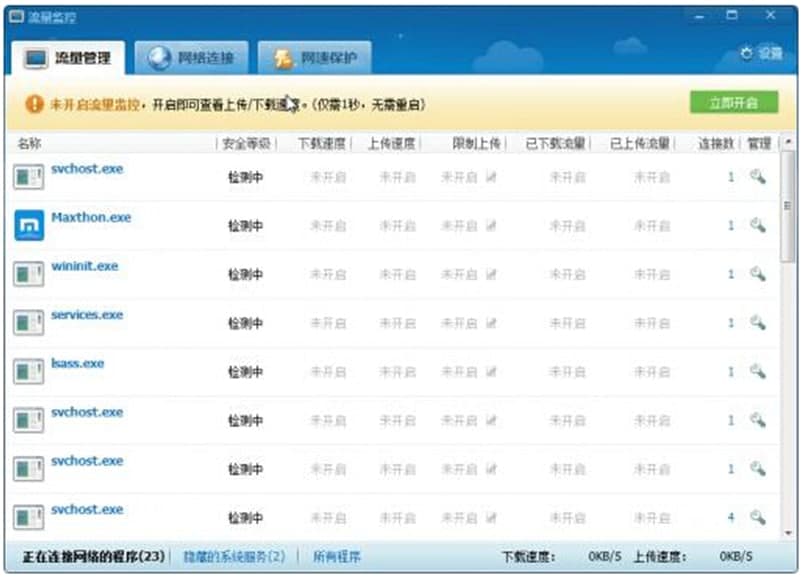
Task: Select lsass.exe process name
Action: tap(77, 364)
